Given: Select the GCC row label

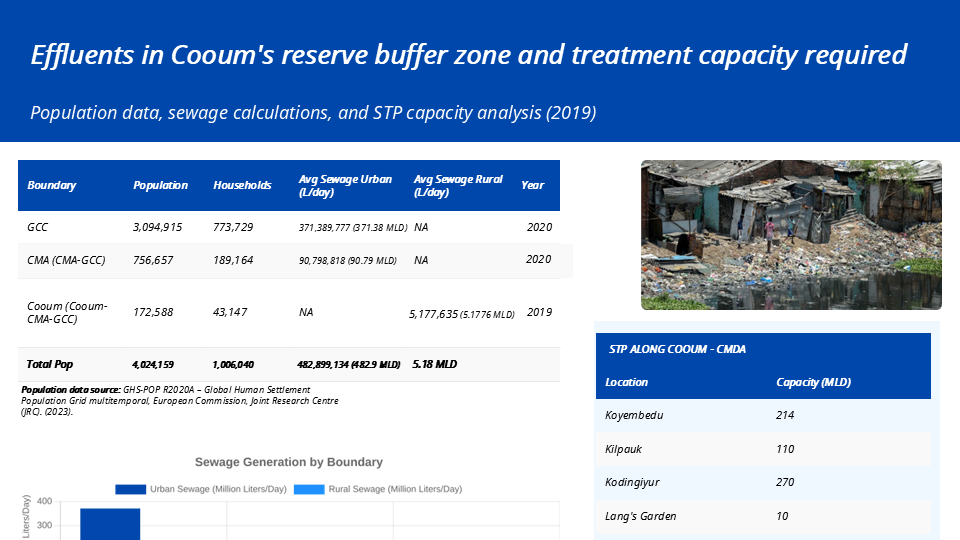Looking at the screenshot, I should (x=37, y=227).
